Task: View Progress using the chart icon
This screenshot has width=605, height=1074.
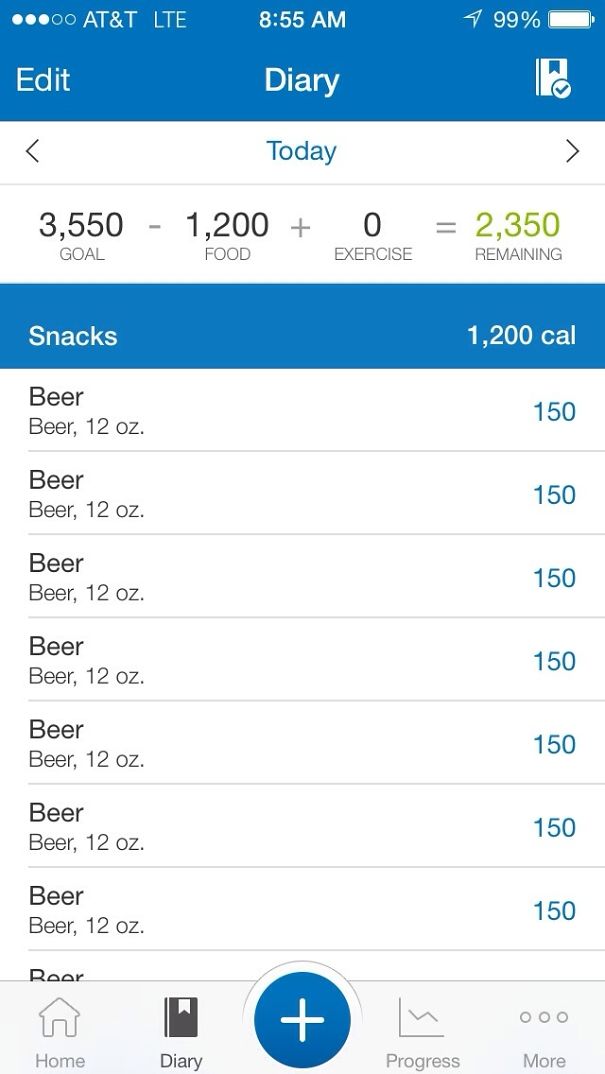Action: click(421, 1018)
